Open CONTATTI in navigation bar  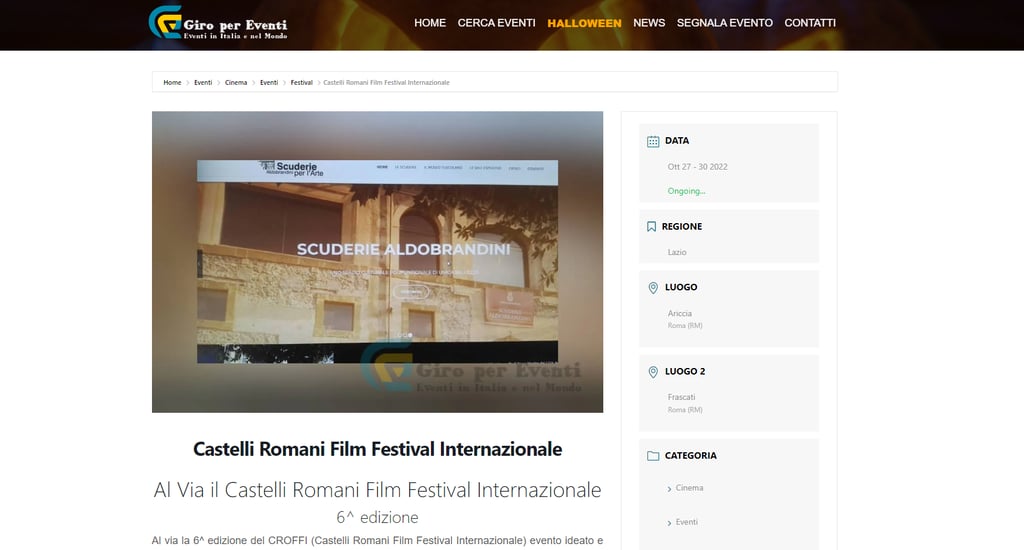(810, 23)
